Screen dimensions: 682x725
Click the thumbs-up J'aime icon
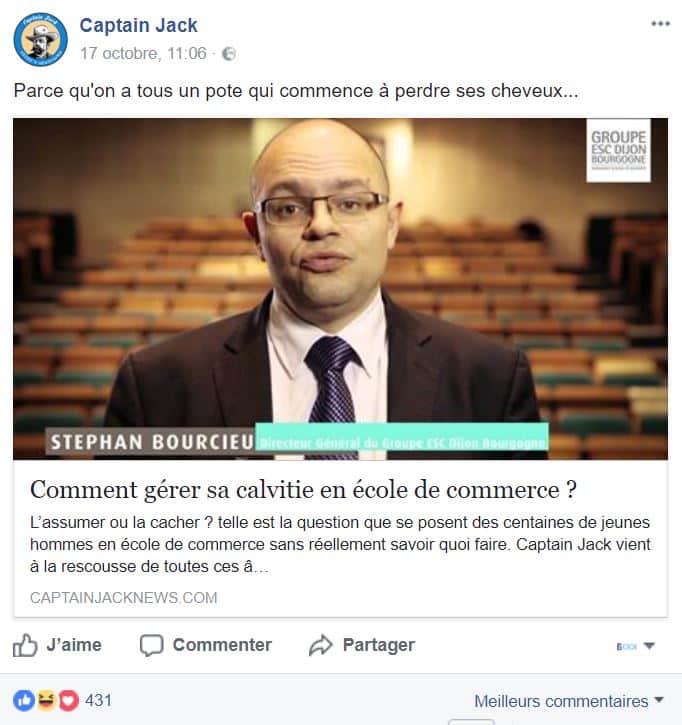(x=25, y=645)
